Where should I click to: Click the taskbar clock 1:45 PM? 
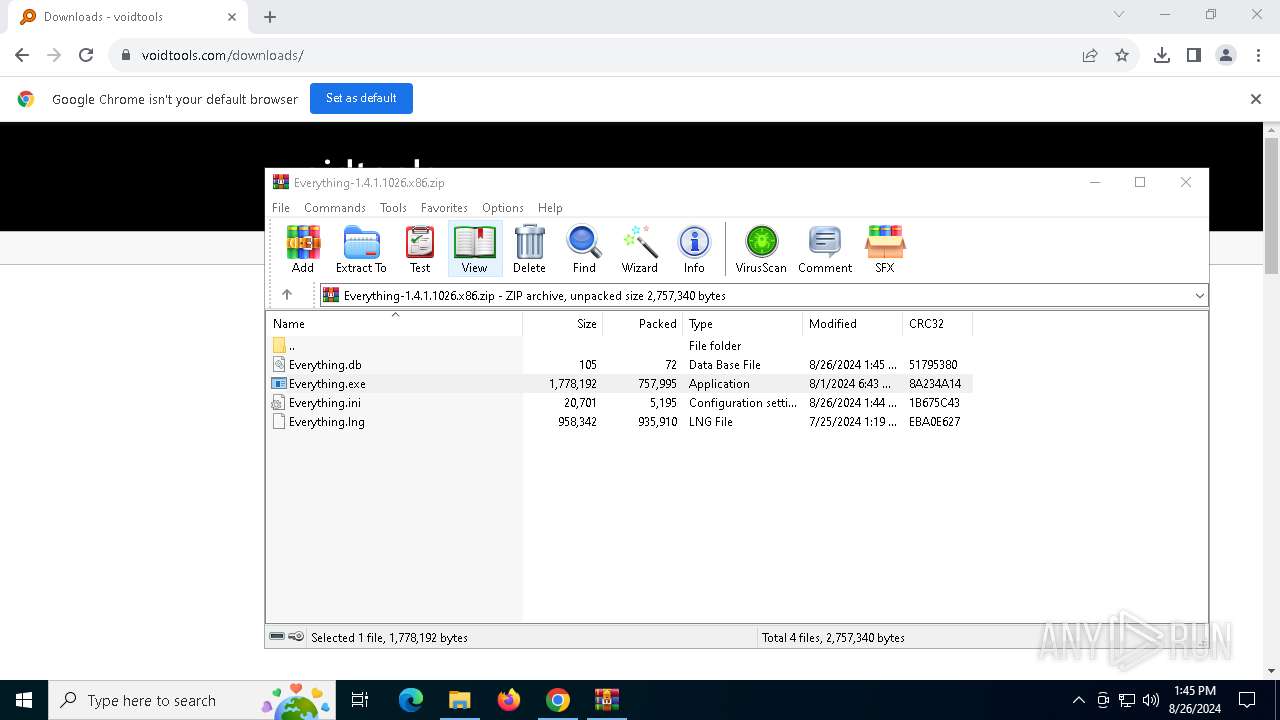(x=1194, y=691)
